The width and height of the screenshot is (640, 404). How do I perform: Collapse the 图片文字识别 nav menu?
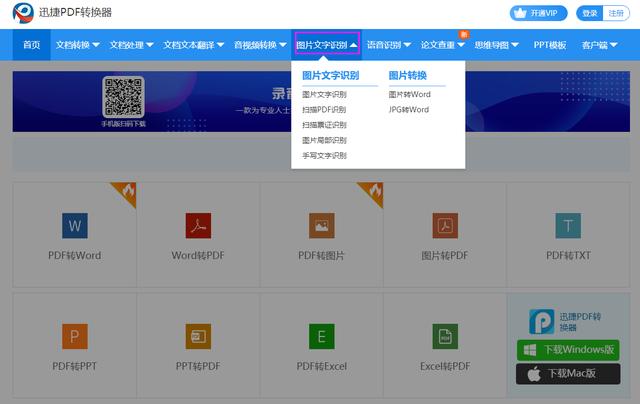coord(327,45)
